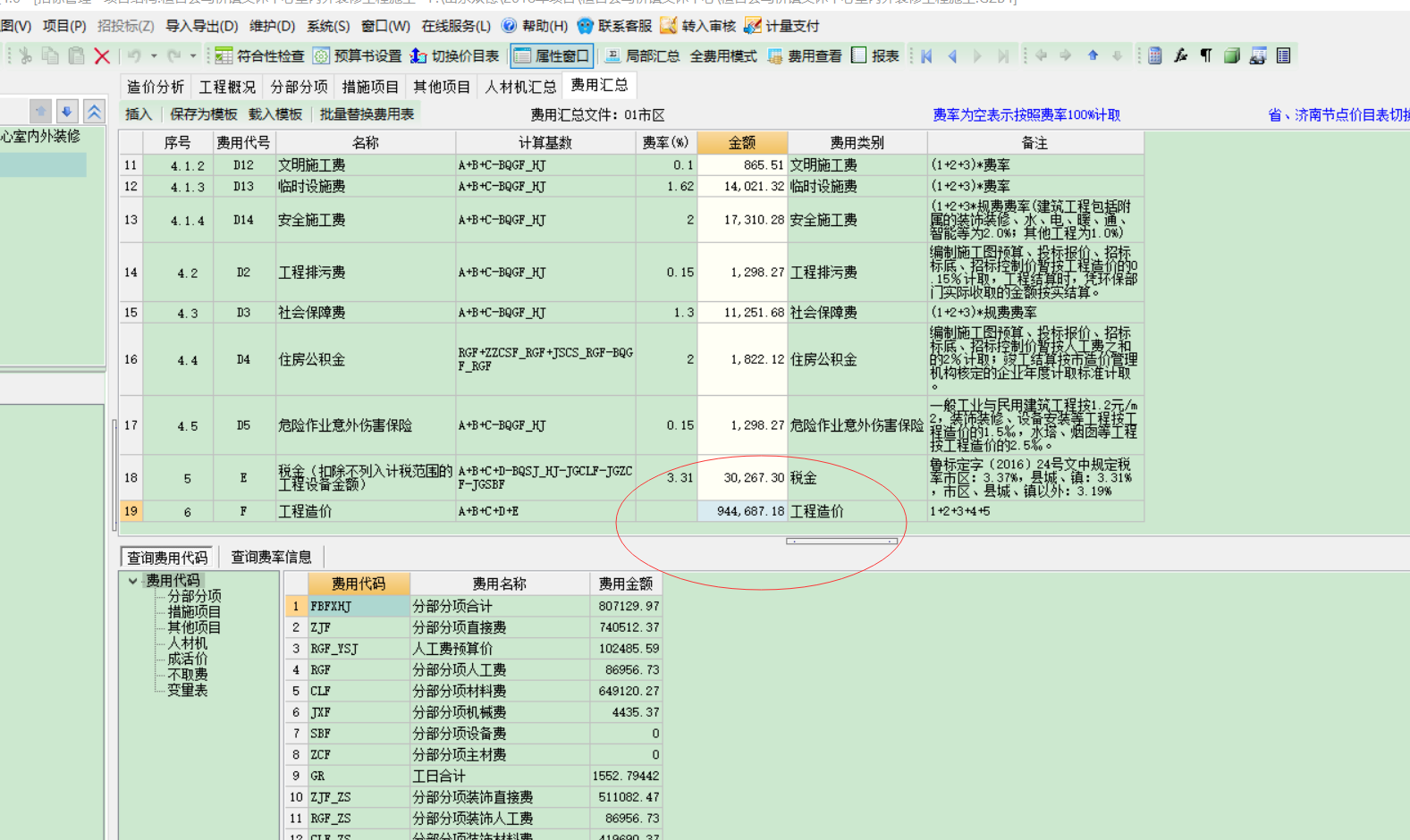Switch to 分部分项 tab
The width and height of the screenshot is (1410, 840).
[x=299, y=87]
